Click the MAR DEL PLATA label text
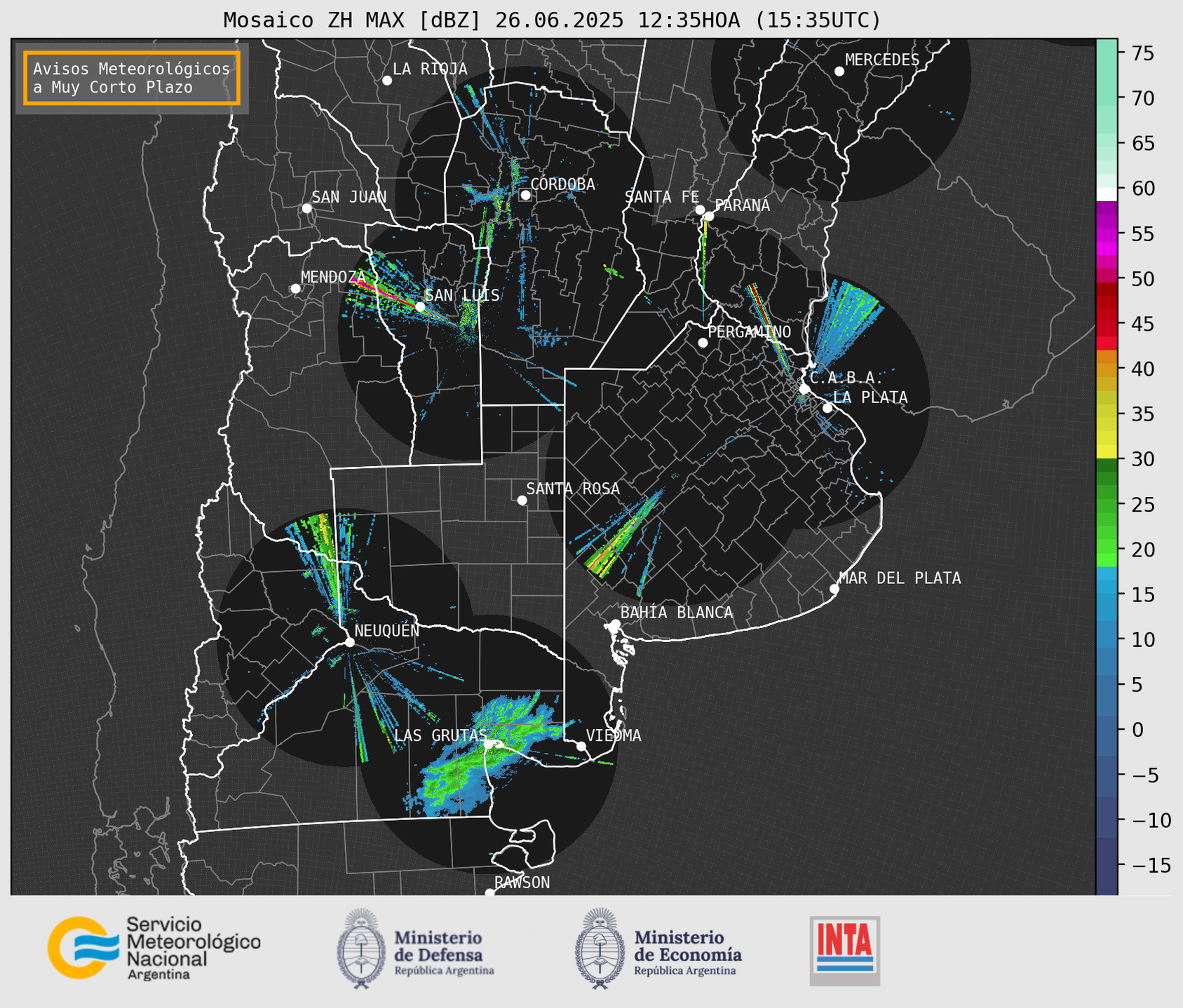The image size is (1183, 1008). pos(900,578)
